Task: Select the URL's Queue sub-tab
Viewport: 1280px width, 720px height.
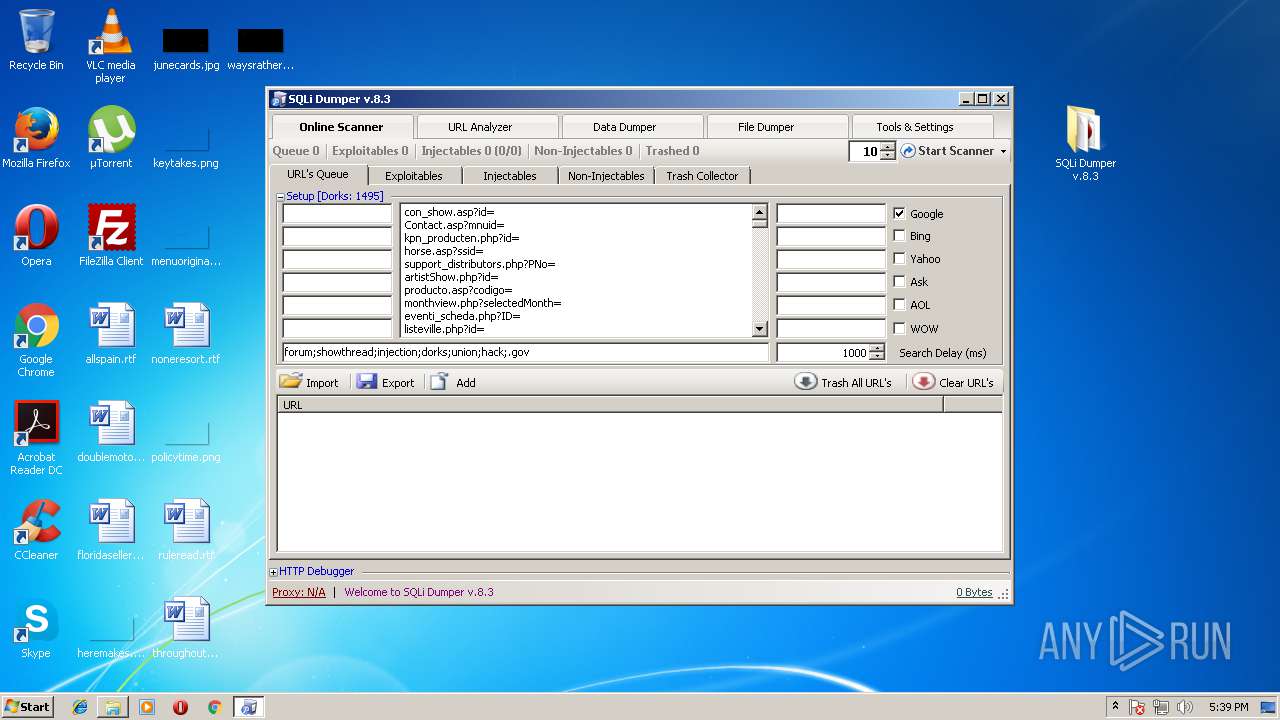Action: click(318, 174)
